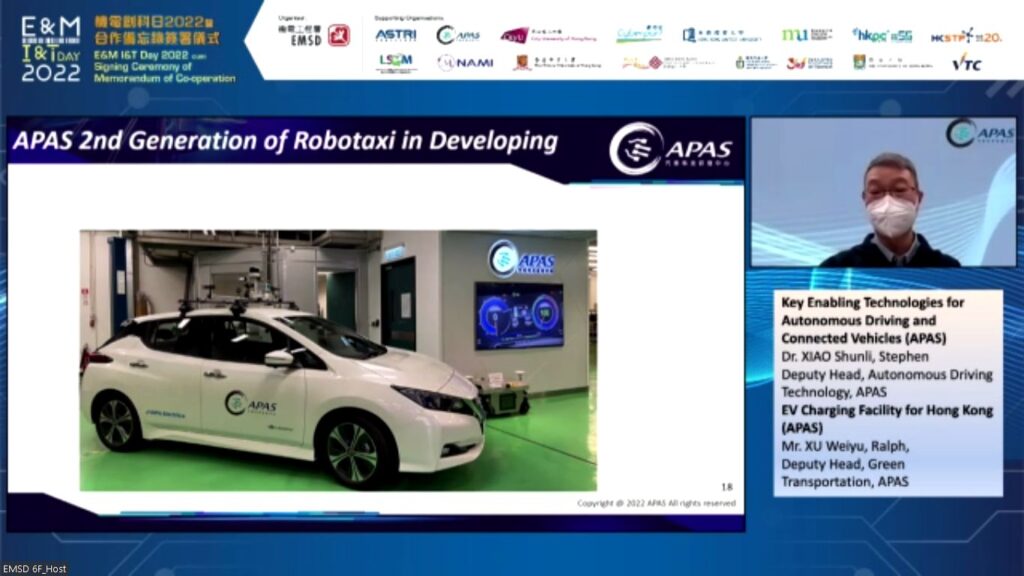Click the APAS logo in speaker video corner
Viewport: 1024px width, 576px height.
pos(980,133)
